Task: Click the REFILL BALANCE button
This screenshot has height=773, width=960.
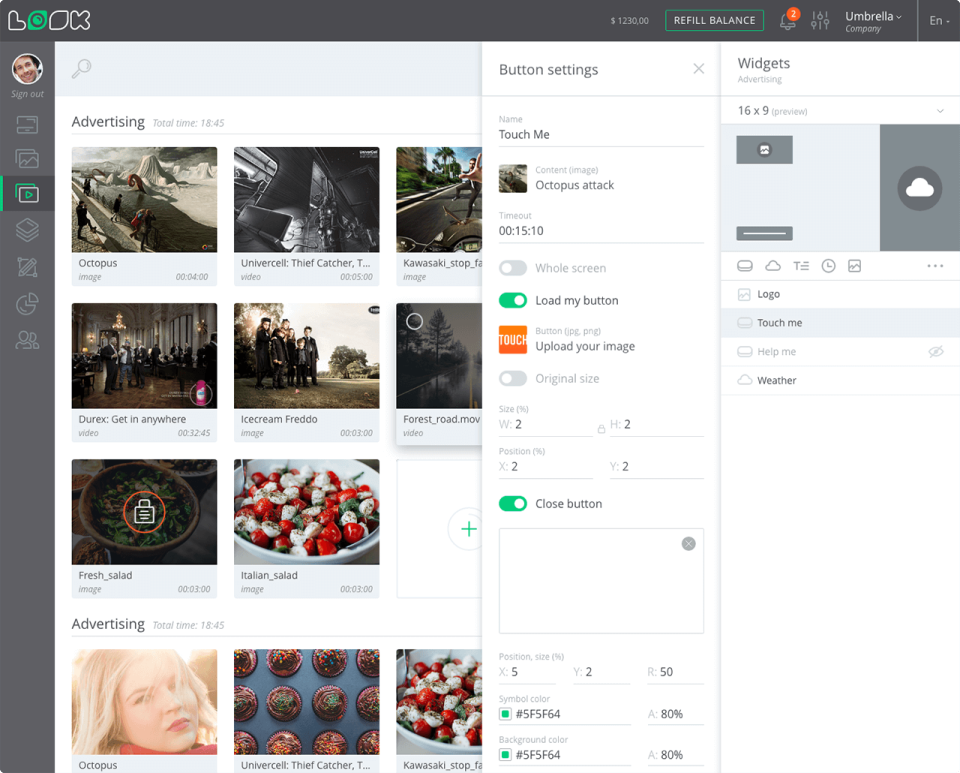Action: [714, 20]
